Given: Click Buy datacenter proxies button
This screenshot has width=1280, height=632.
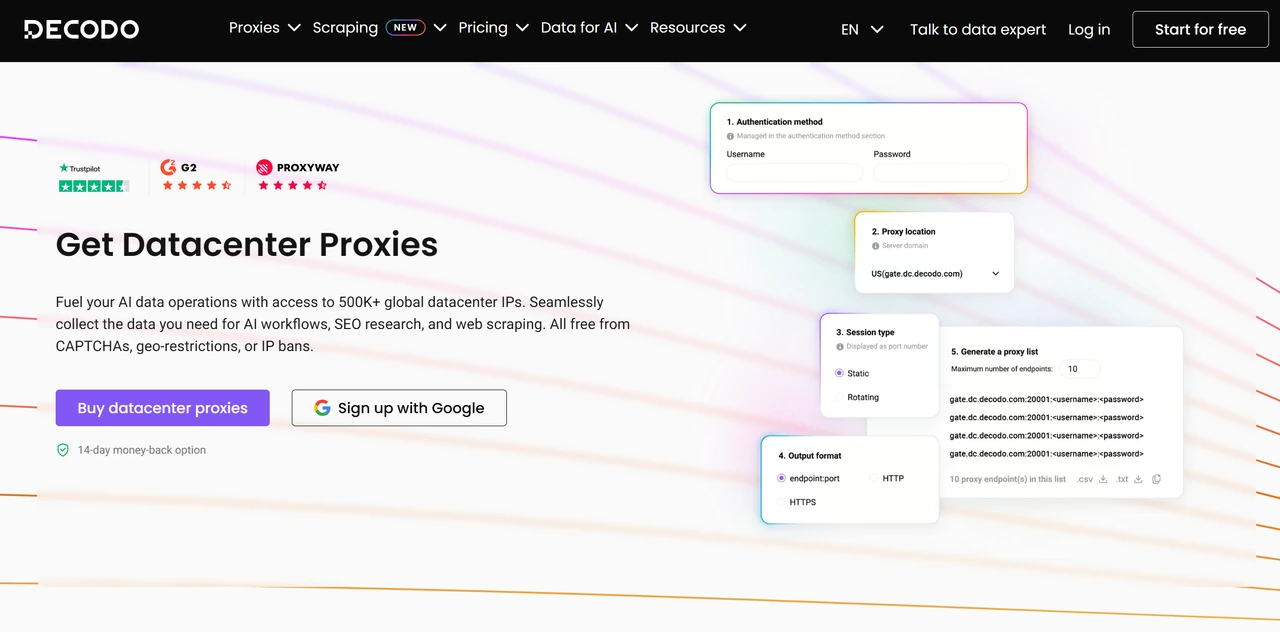Looking at the screenshot, I should (163, 408).
